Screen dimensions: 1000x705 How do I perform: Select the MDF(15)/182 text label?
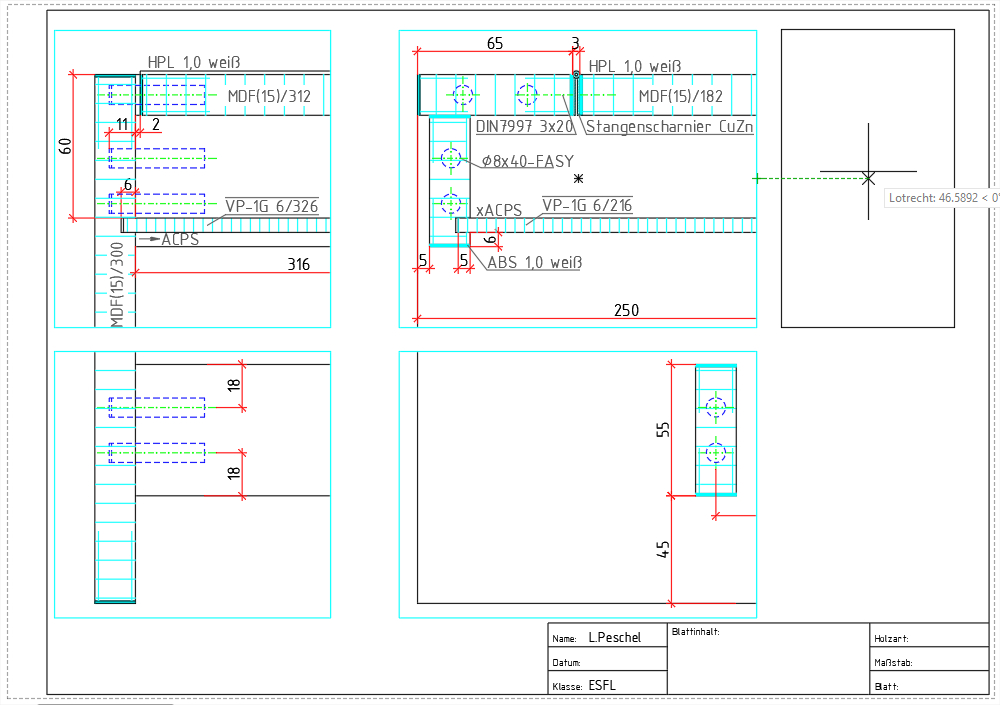tap(680, 96)
